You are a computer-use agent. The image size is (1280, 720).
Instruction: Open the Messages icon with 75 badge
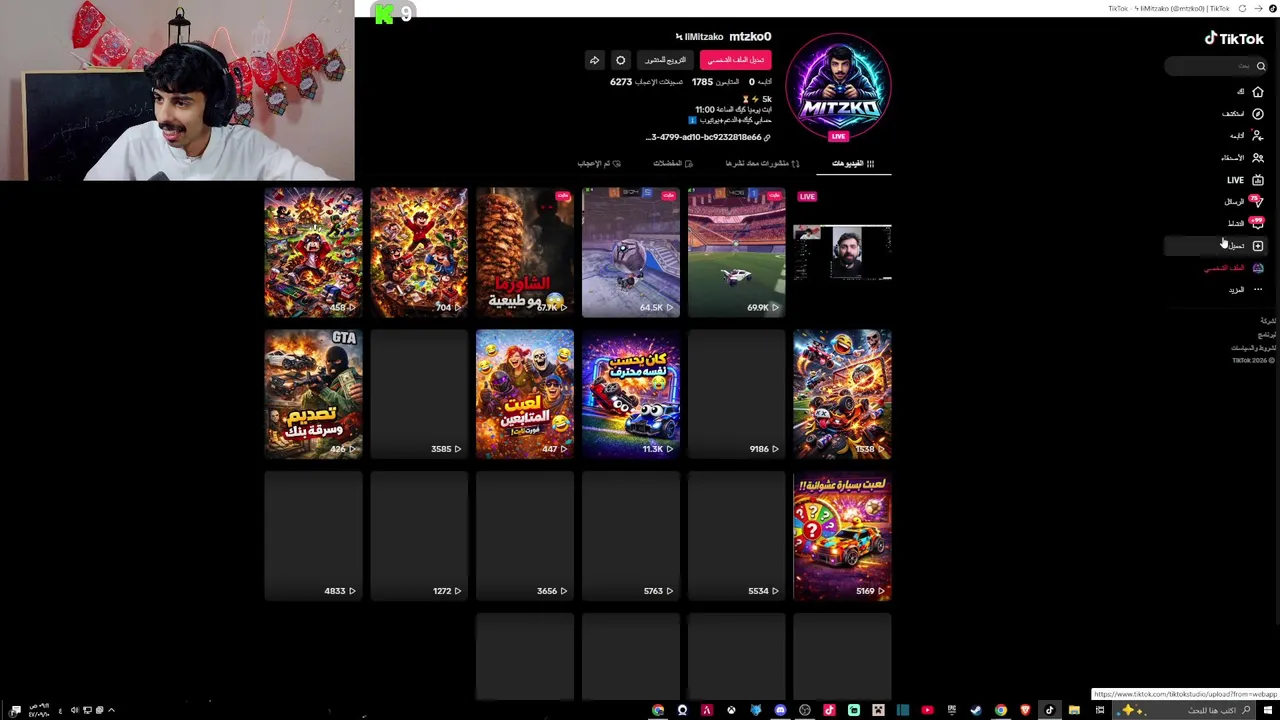1258,201
